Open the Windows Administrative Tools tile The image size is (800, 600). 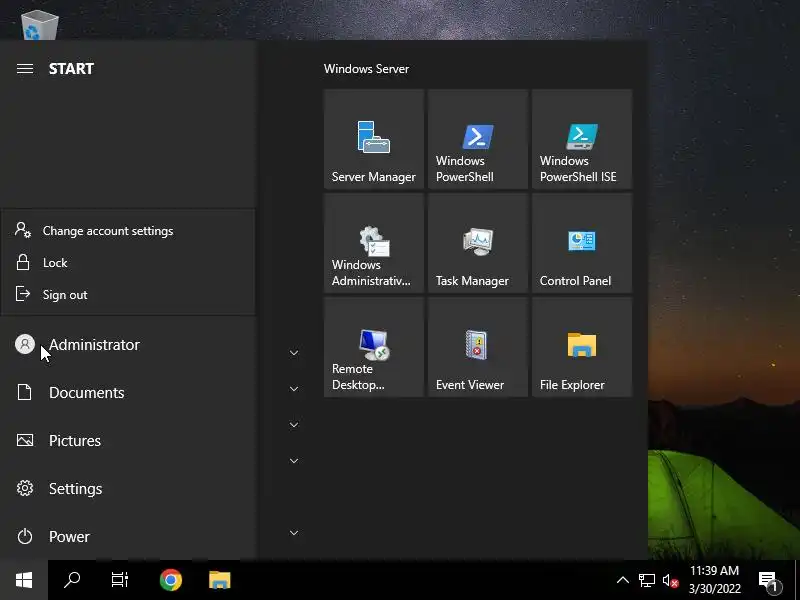[x=373, y=243]
